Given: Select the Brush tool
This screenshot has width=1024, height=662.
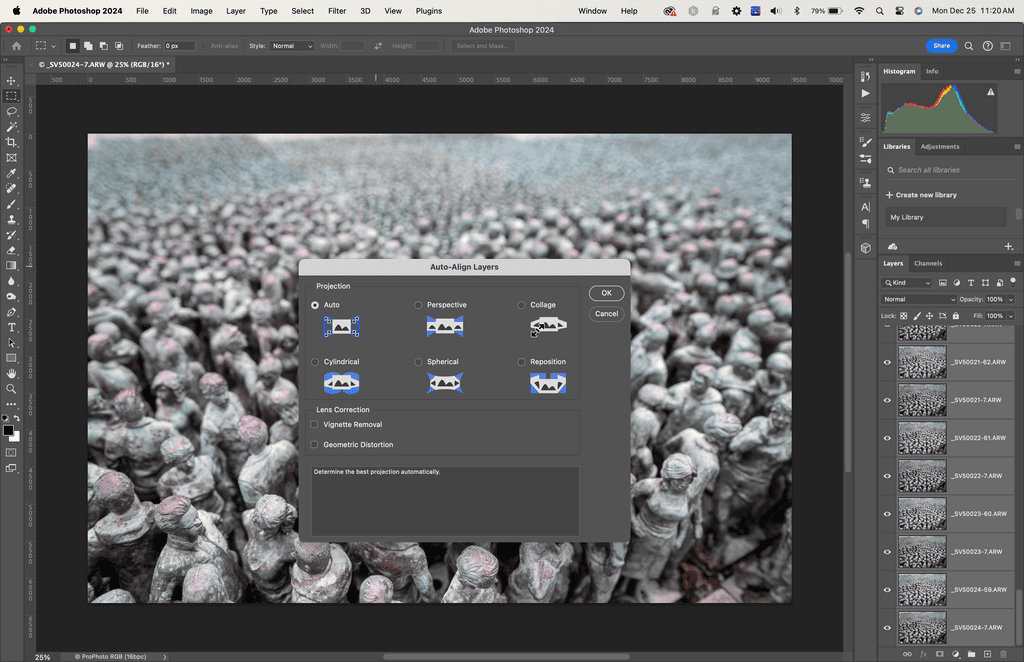Looking at the screenshot, I should point(11,204).
